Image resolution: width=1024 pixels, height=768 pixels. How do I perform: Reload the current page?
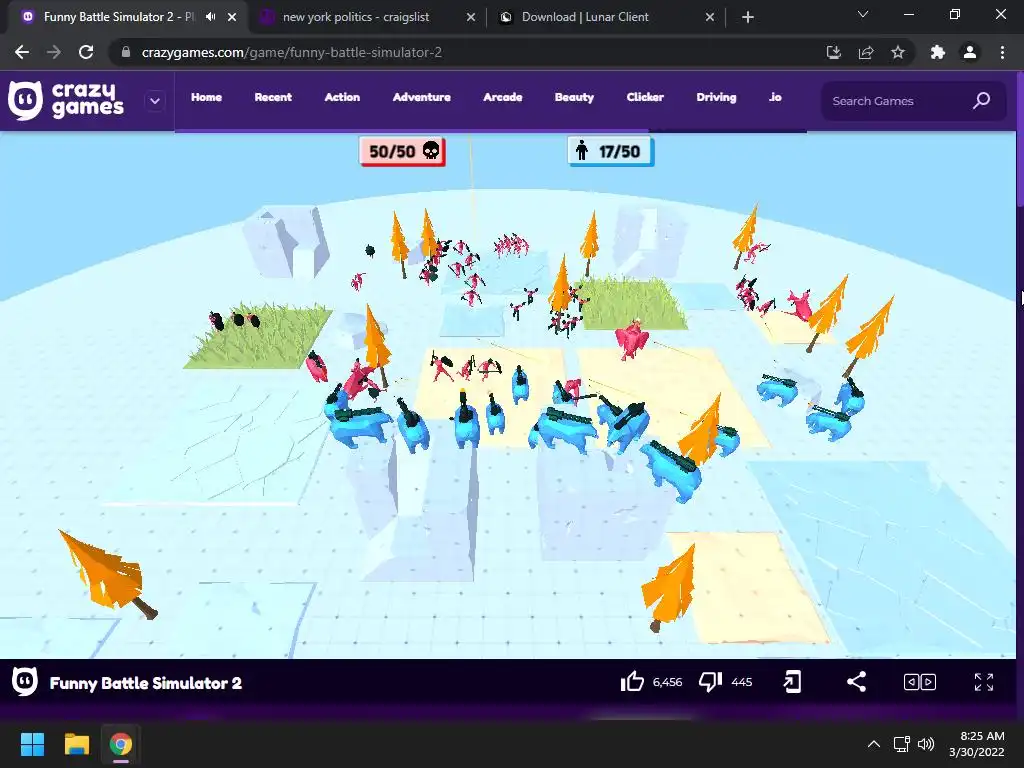coord(86,52)
